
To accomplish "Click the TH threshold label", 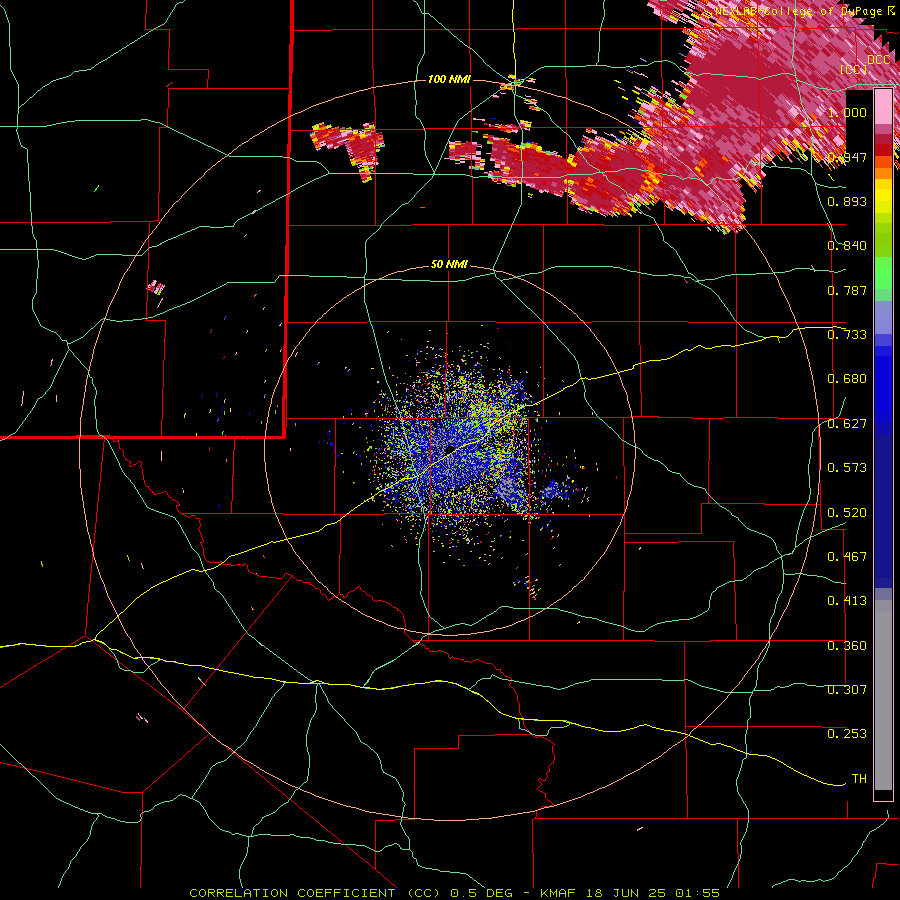I will point(859,779).
